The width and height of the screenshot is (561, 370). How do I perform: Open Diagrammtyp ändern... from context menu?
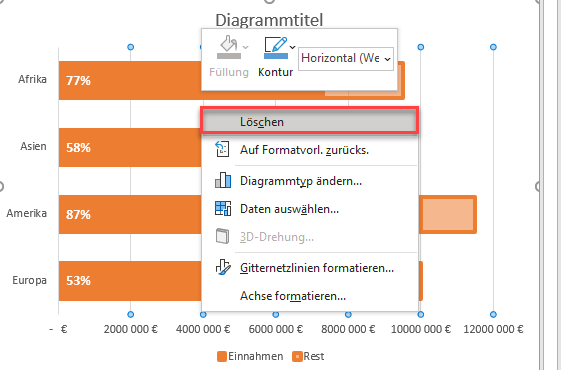[x=309, y=181]
